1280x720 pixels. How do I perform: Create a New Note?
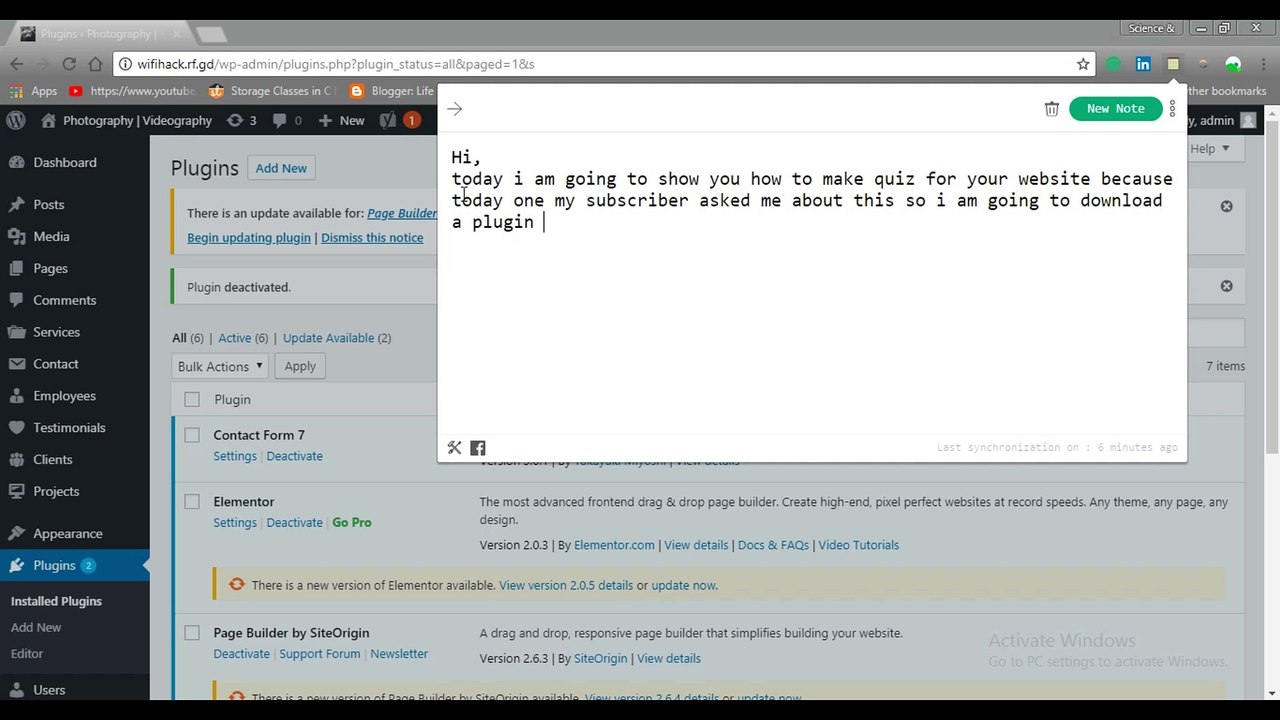(x=1115, y=108)
